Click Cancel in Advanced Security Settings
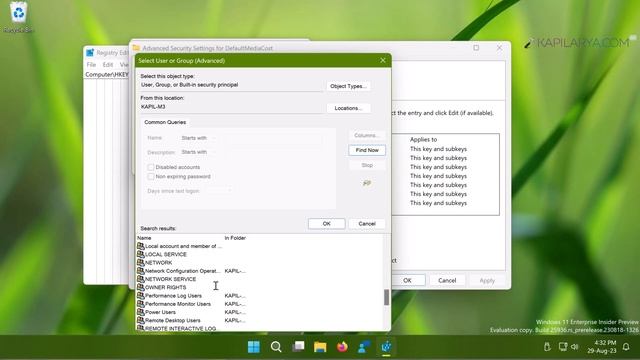This screenshot has height=360, width=640. (447, 280)
